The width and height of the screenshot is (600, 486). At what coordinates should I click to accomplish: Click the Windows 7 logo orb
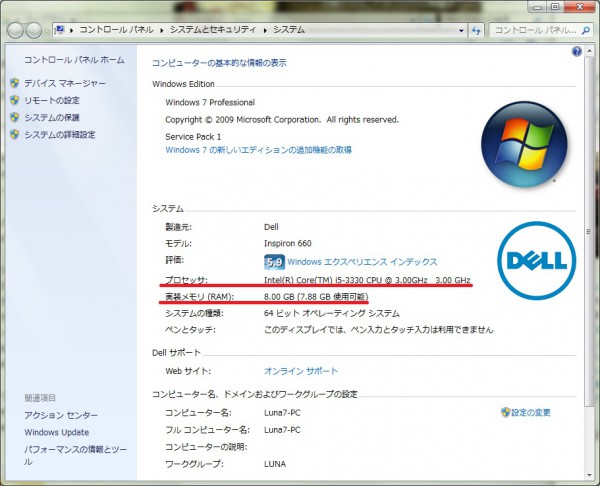click(x=524, y=144)
